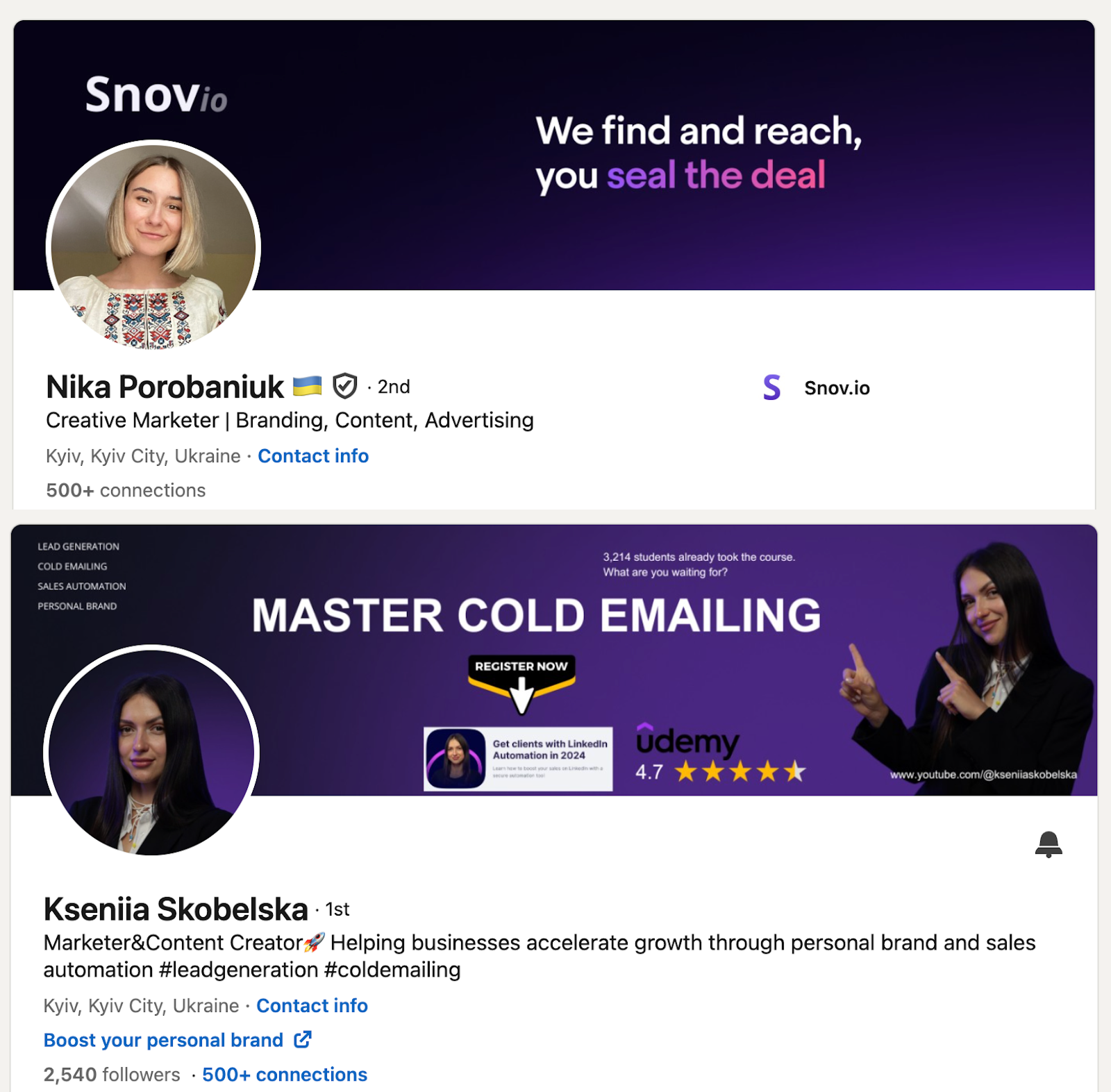
Task: Click the Ukraine flag emoji next to Nika's name
Action: point(307,386)
